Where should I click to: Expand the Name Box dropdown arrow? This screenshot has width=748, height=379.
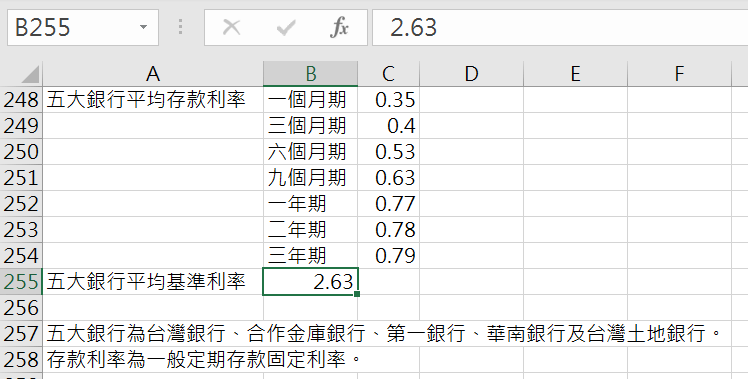[143, 27]
